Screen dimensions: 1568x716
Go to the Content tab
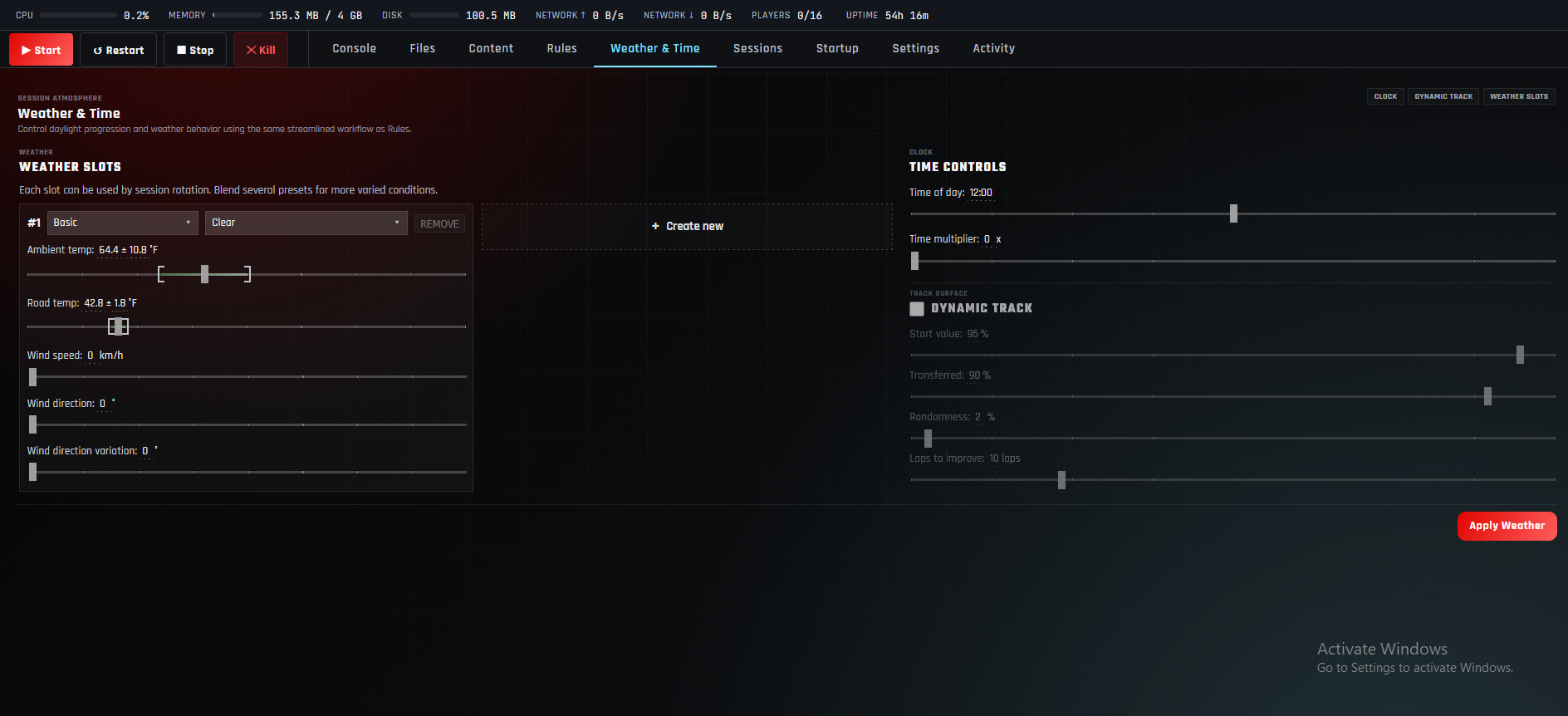click(491, 48)
